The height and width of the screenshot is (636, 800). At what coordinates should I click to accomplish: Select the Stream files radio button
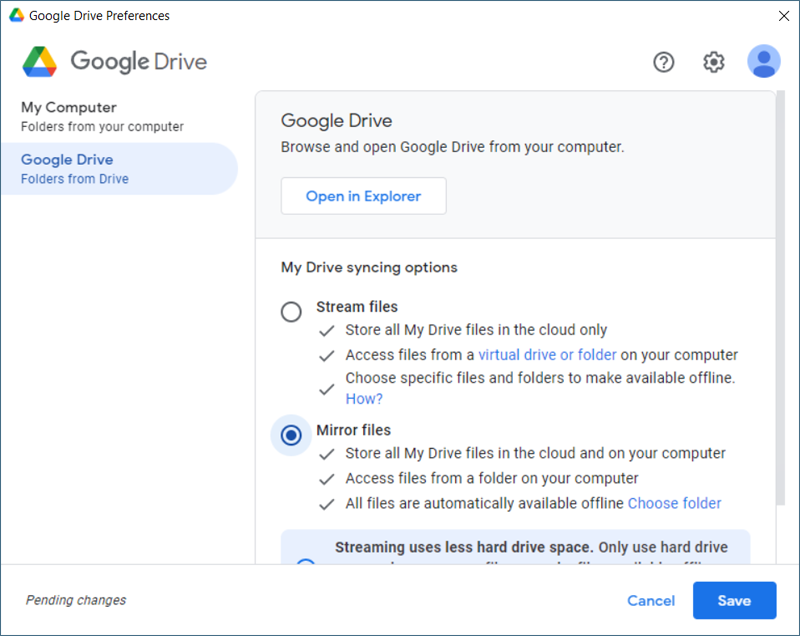click(291, 311)
